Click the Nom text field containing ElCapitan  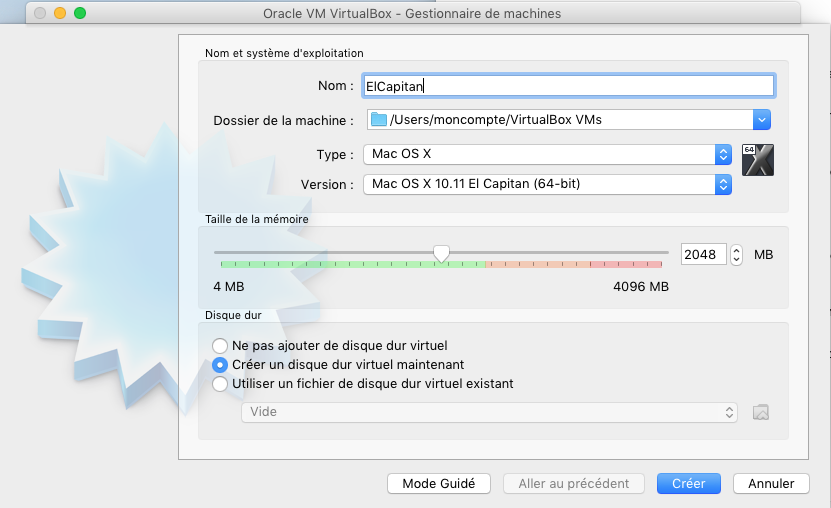point(568,86)
